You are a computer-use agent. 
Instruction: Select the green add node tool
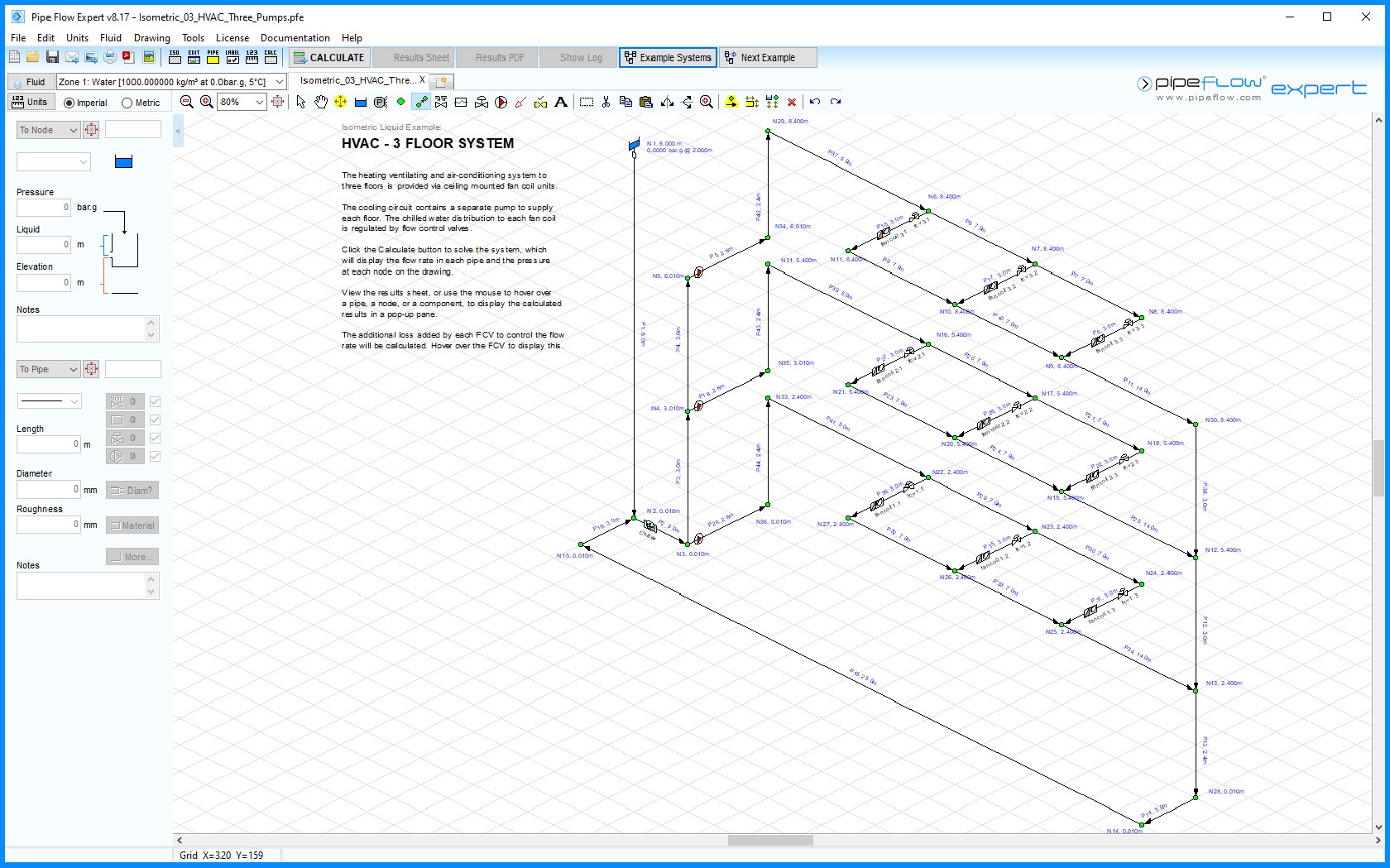click(400, 102)
